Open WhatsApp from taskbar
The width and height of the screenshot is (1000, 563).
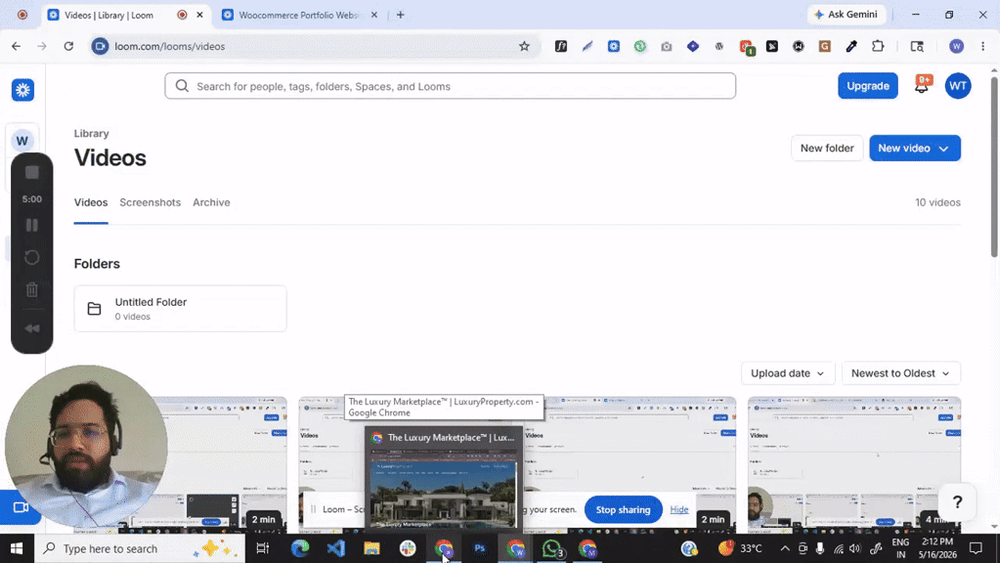(552, 548)
